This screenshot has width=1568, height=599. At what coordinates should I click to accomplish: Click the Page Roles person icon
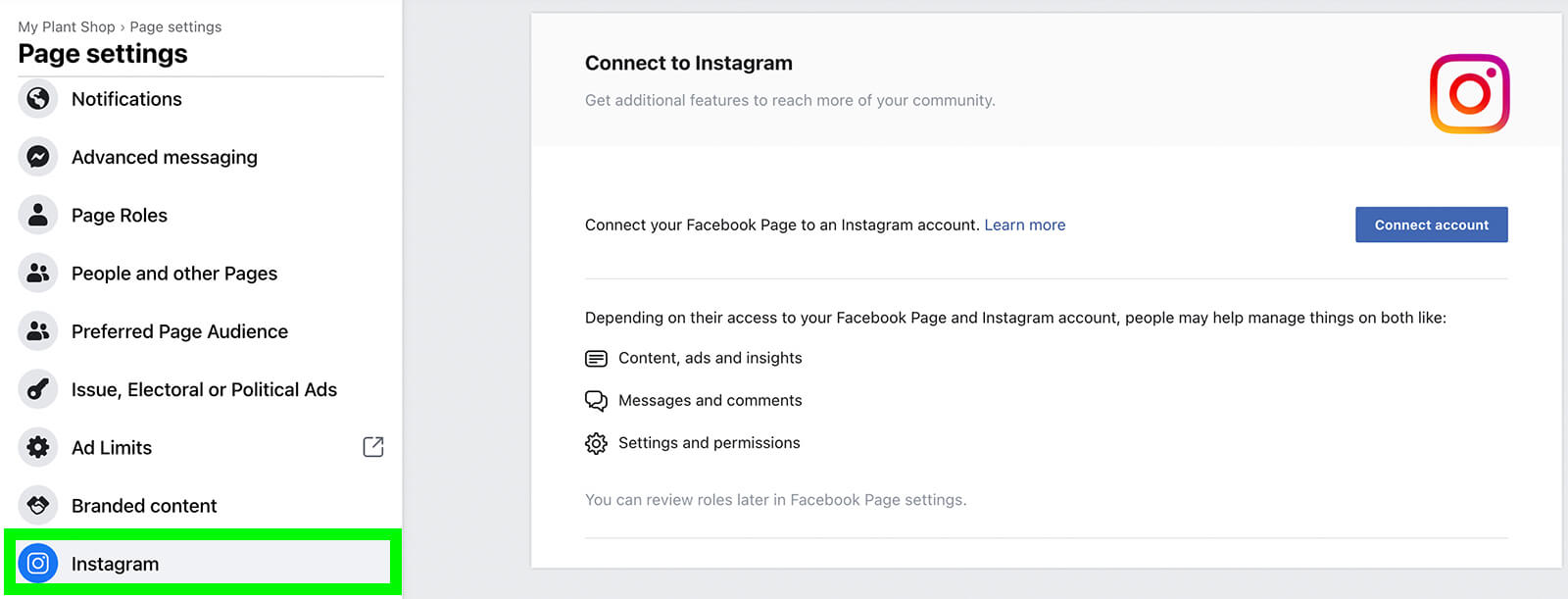pyautogui.click(x=38, y=216)
